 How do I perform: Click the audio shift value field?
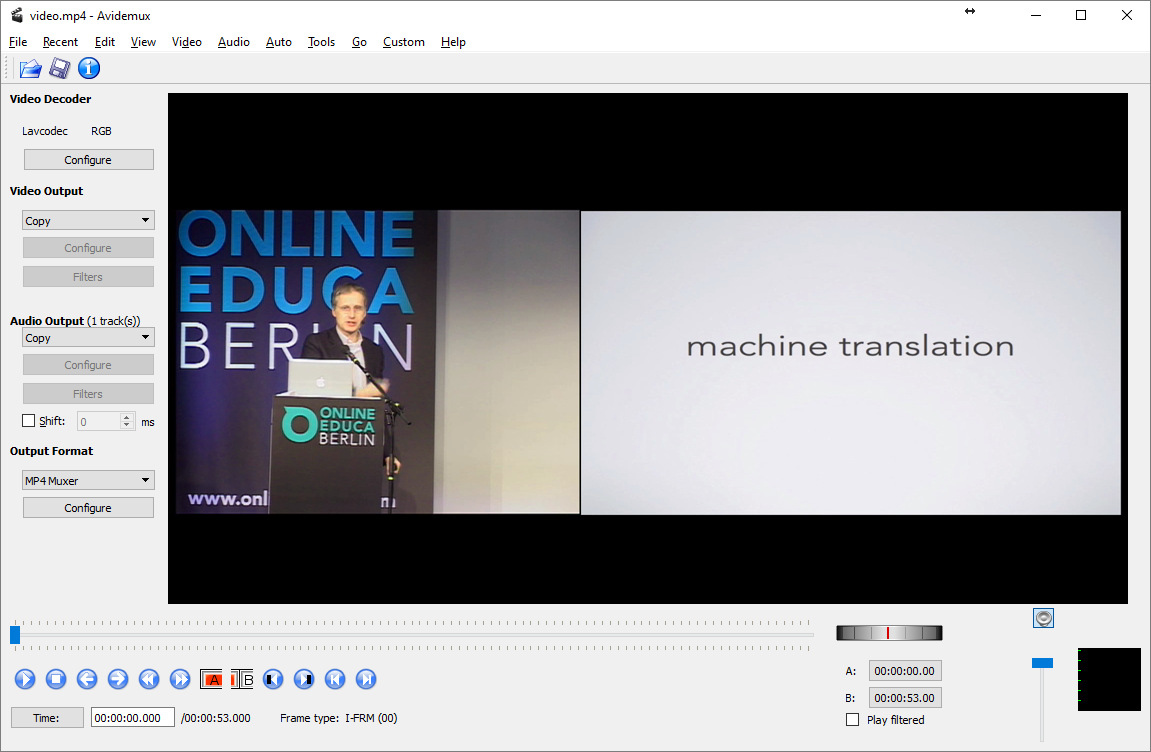(98, 422)
